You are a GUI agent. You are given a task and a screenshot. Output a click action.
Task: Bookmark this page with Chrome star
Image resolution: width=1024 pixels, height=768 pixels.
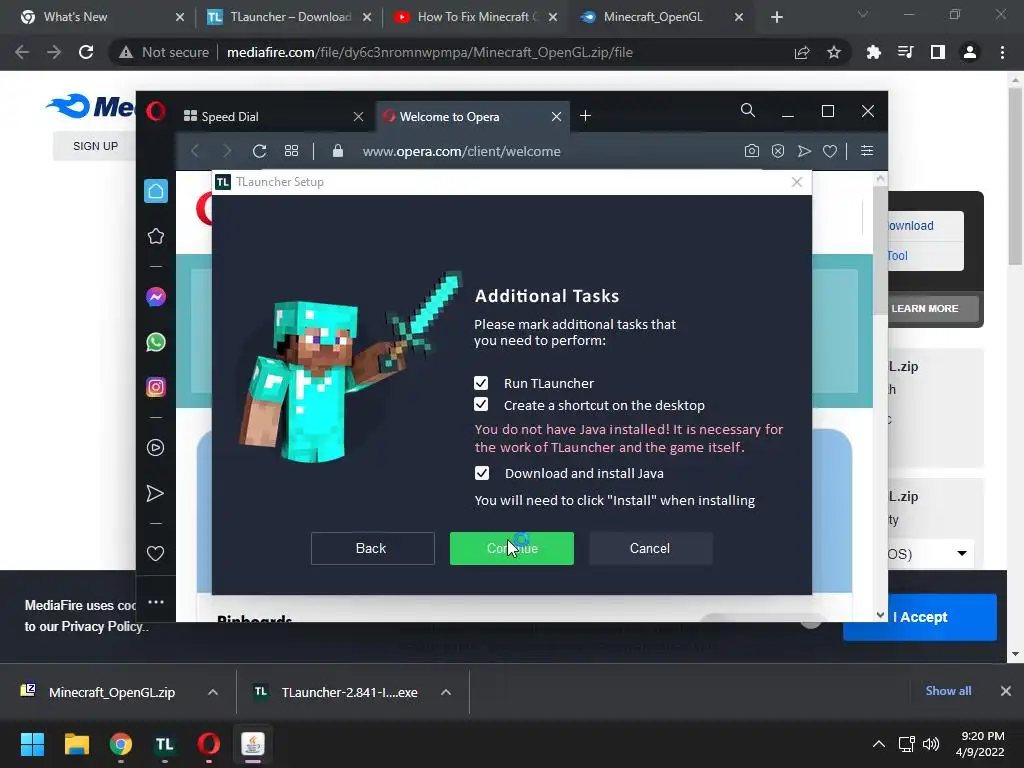[x=834, y=52]
